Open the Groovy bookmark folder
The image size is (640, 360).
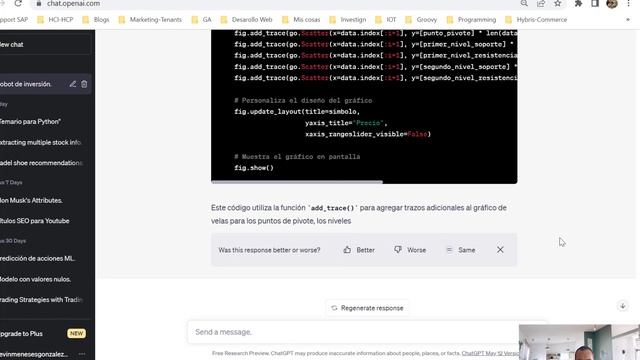point(421,20)
